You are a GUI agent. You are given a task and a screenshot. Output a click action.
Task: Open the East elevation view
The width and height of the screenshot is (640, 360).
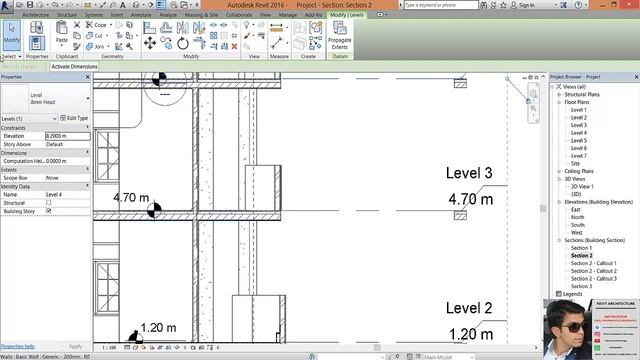576,209
